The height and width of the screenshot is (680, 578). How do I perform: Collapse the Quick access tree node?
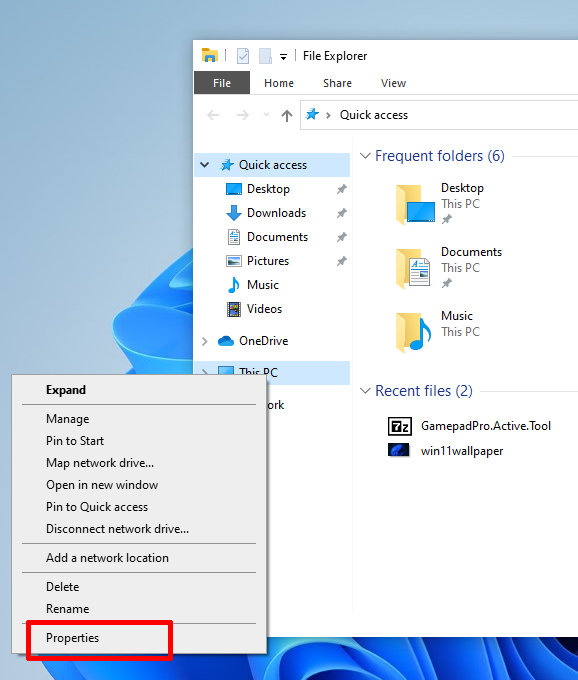(x=205, y=165)
